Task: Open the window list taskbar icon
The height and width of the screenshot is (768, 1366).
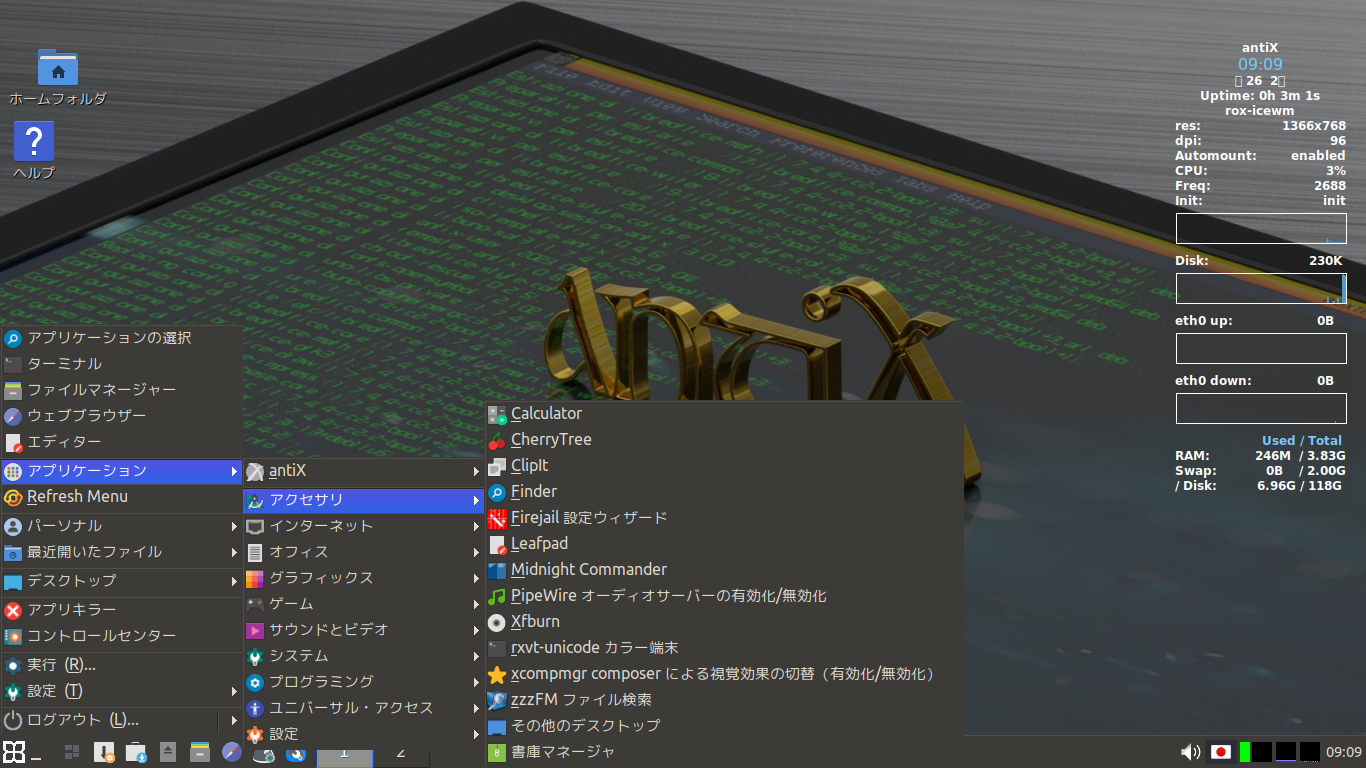Action: [x=72, y=752]
